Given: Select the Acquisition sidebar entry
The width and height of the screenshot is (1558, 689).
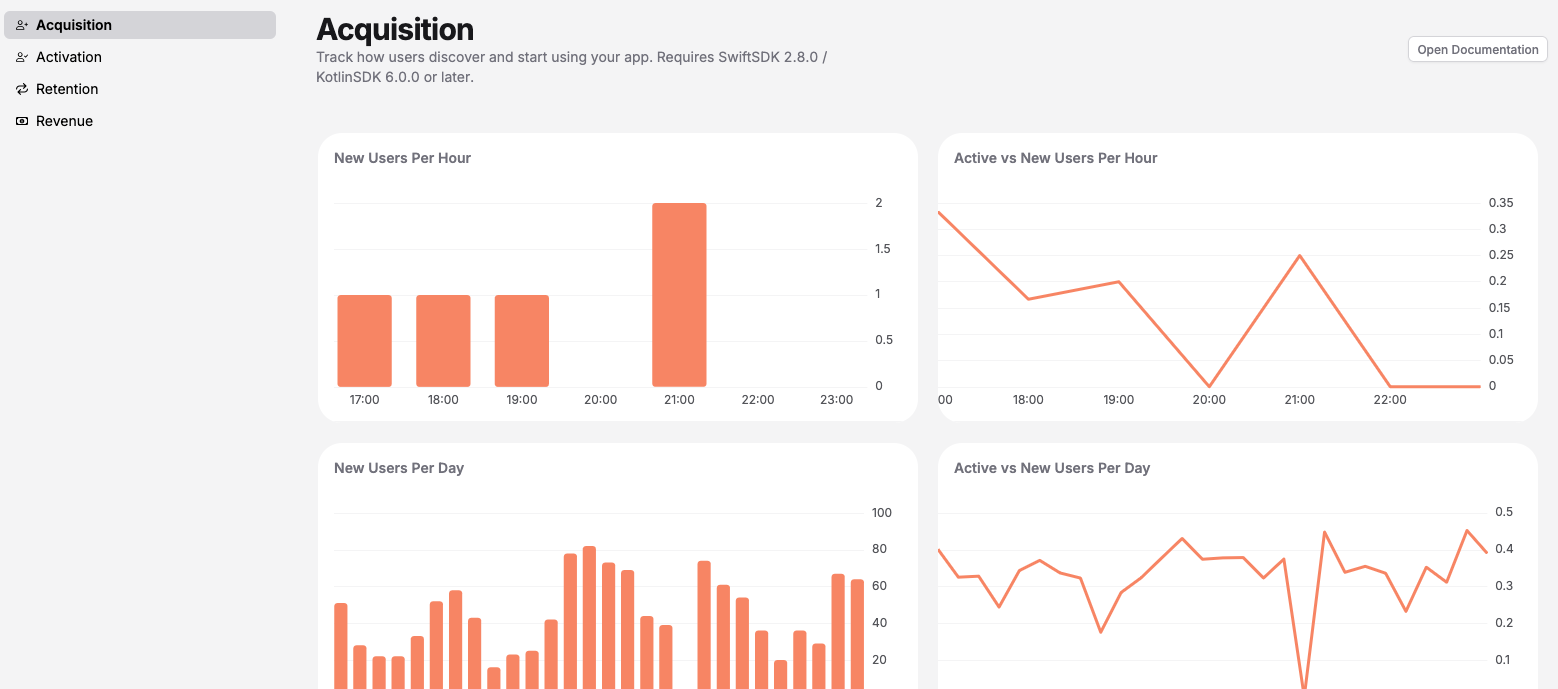Looking at the screenshot, I should 73,24.
